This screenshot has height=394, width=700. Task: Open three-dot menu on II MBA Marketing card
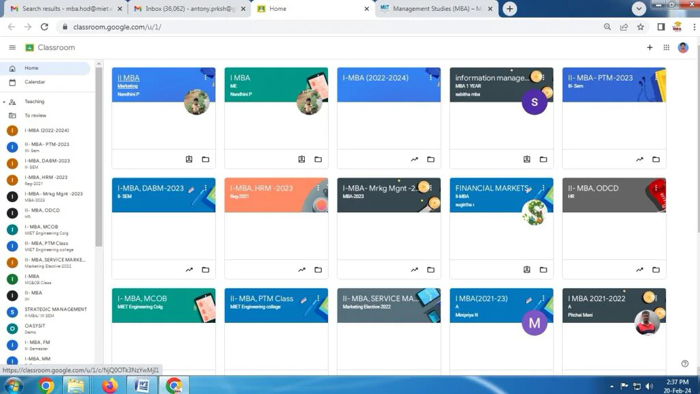205,77
